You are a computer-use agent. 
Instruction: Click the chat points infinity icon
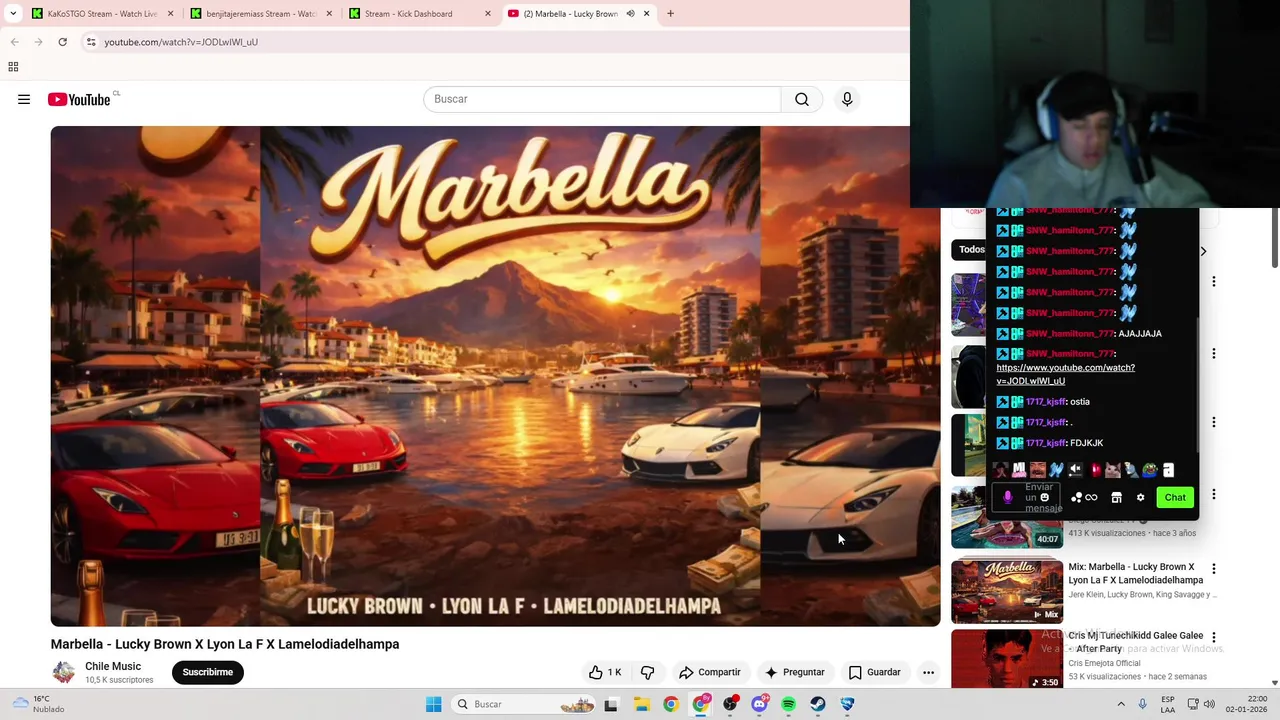(1091, 497)
